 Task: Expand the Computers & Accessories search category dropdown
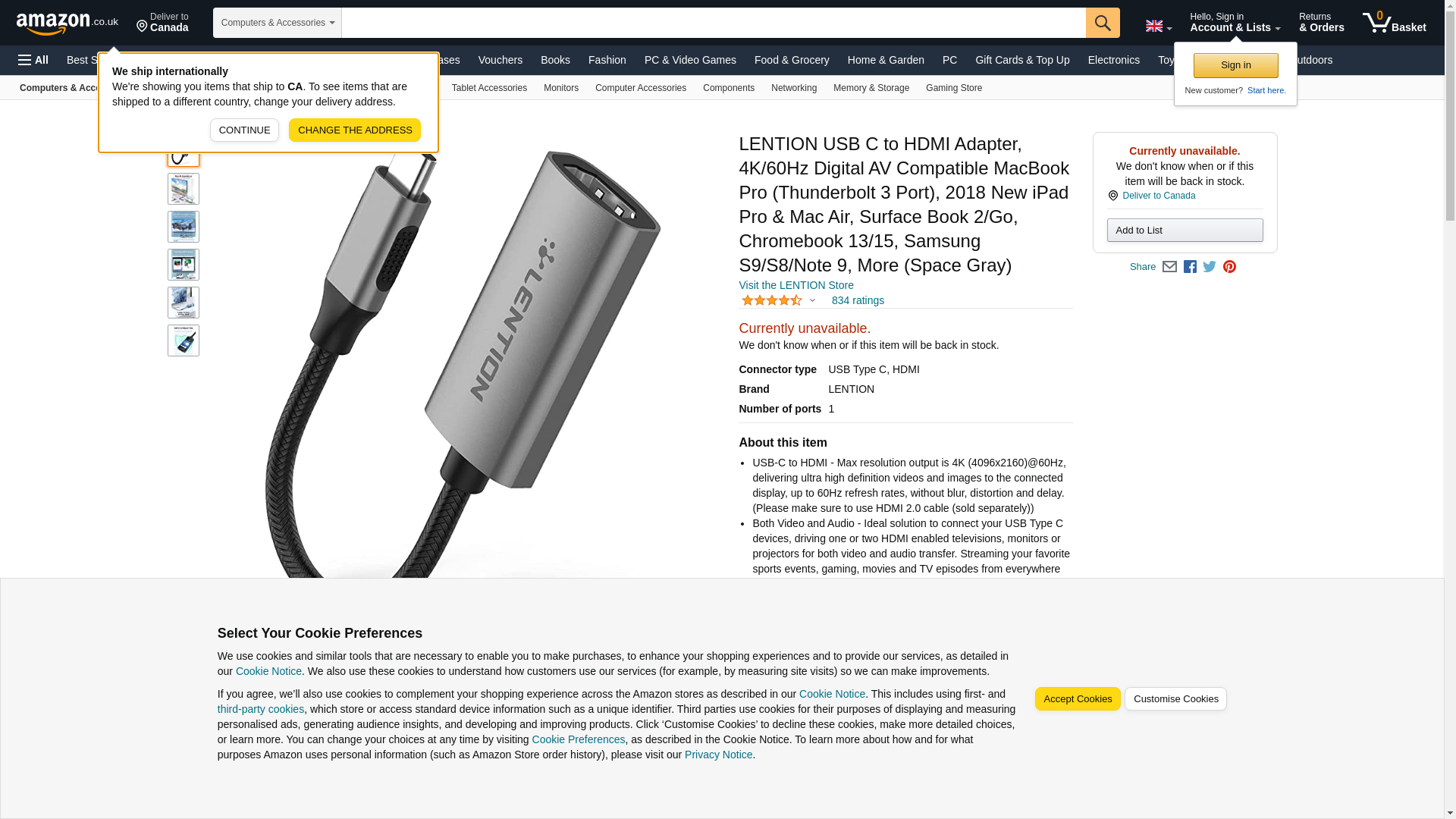tap(278, 23)
